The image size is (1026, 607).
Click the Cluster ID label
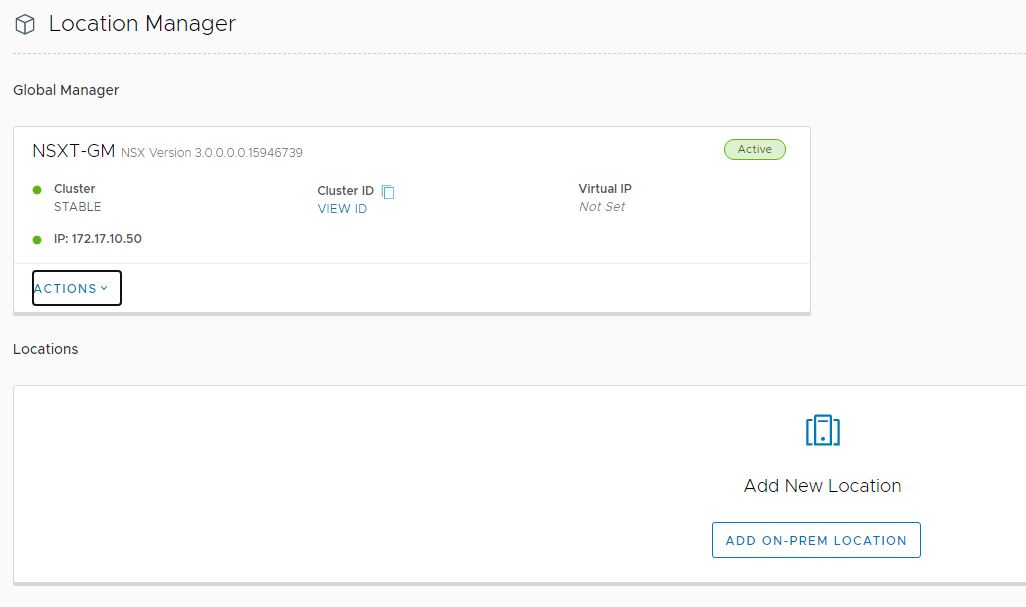pyautogui.click(x=345, y=191)
